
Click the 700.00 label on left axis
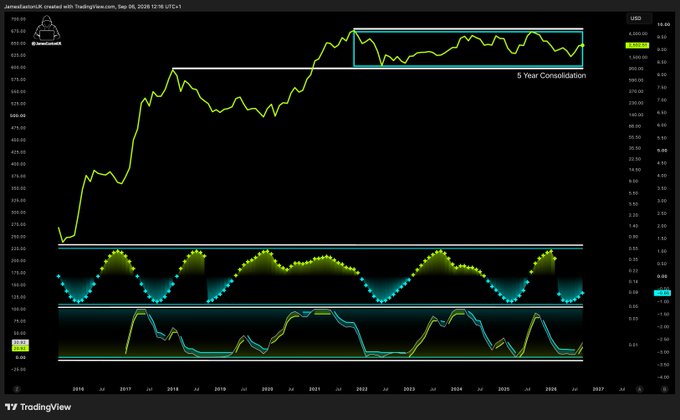[18, 19]
